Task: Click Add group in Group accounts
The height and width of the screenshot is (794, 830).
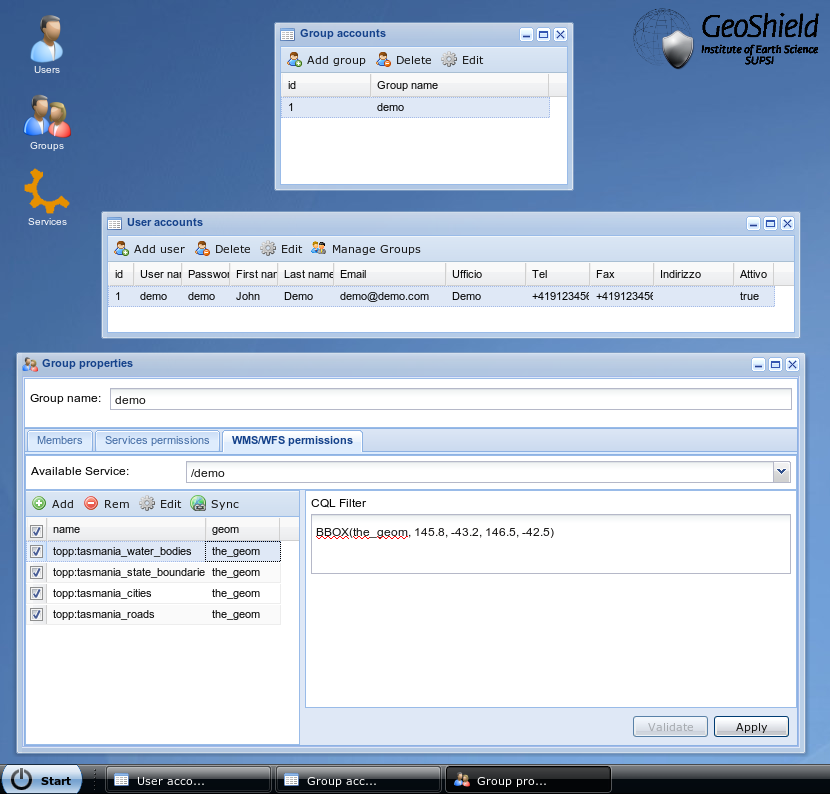Action: (x=326, y=60)
